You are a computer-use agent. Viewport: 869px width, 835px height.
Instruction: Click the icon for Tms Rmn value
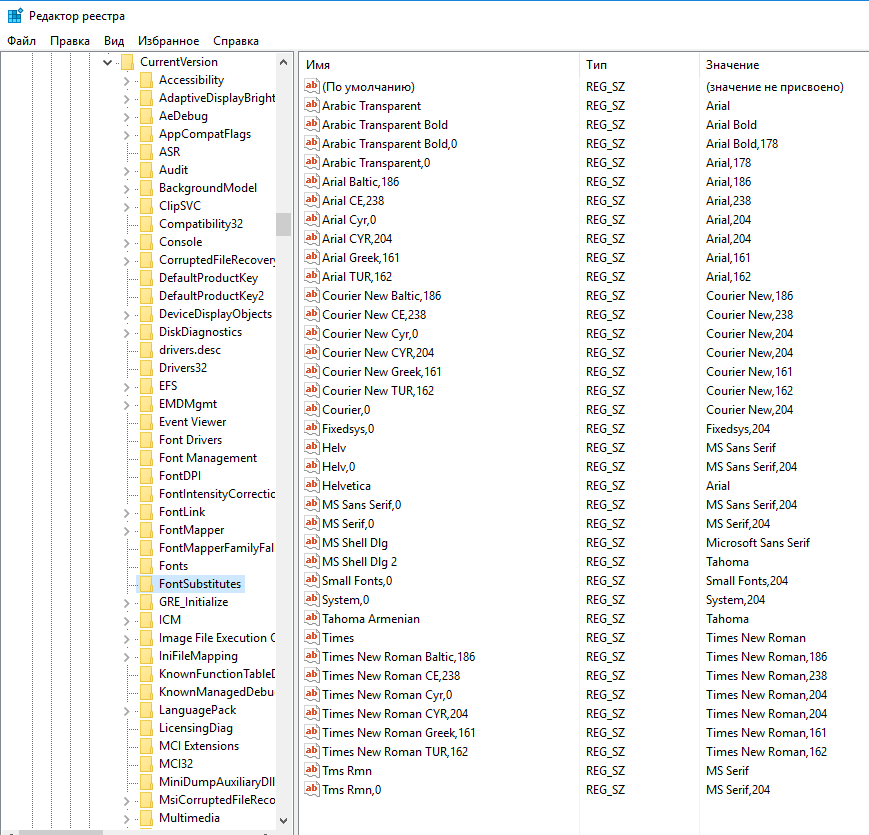pyautogui.click(x=311, y=771)
